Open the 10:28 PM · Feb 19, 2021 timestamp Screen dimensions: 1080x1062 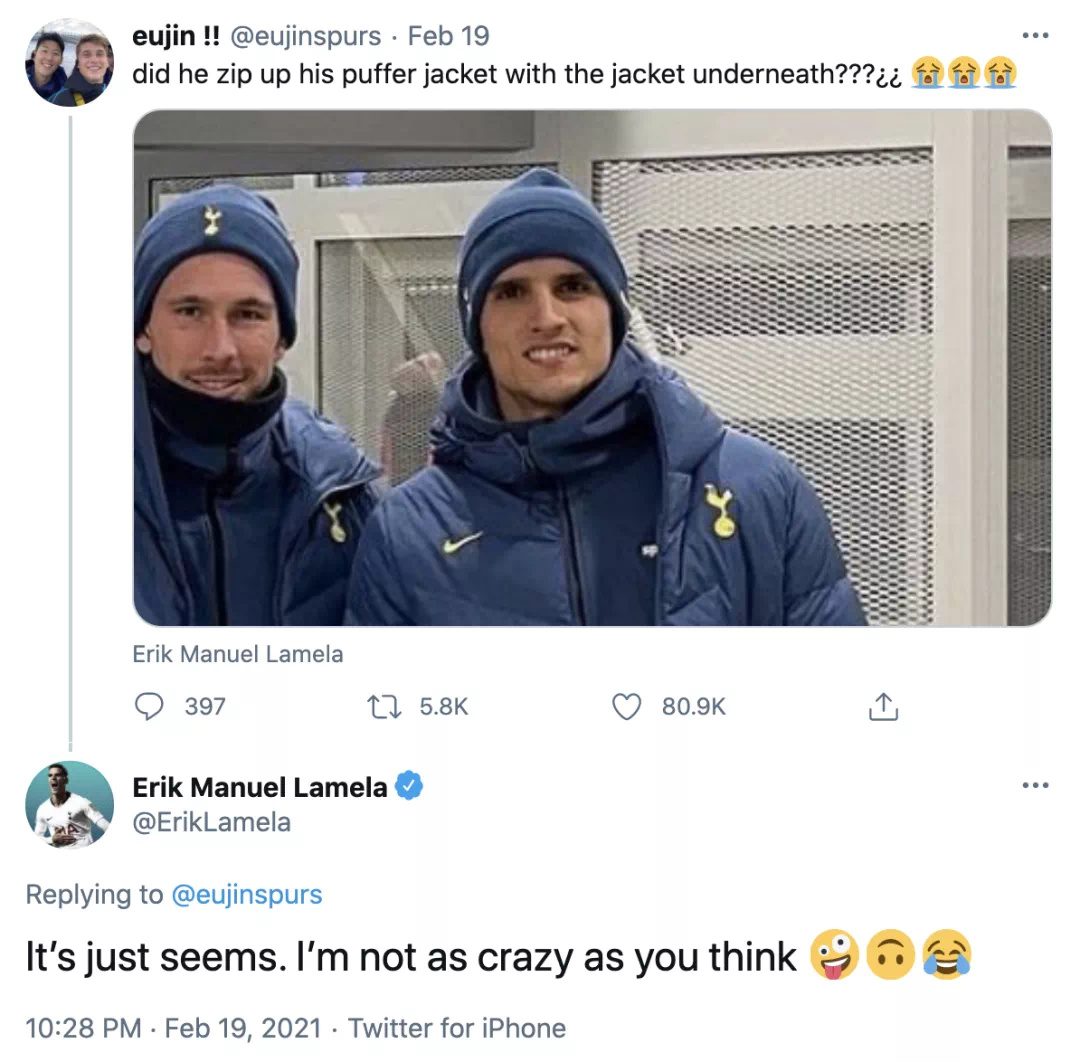pyautogui.click(x=174, y=1028)
